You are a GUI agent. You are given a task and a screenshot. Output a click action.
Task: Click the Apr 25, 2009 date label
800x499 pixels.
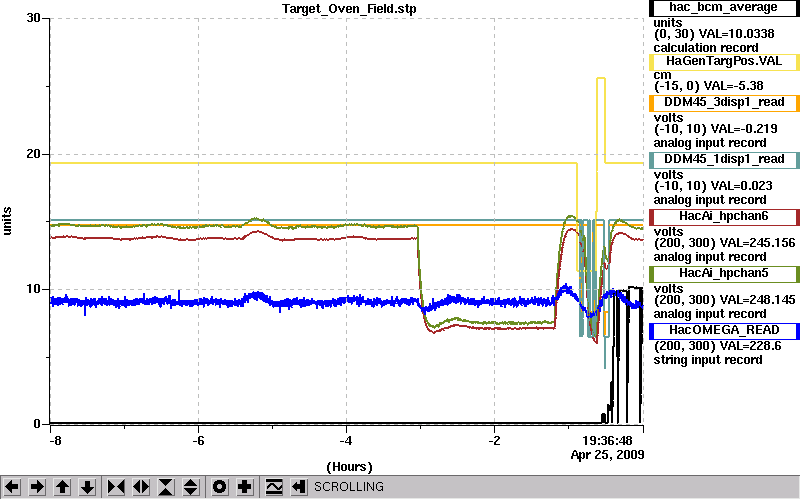[x=607, y=455]
